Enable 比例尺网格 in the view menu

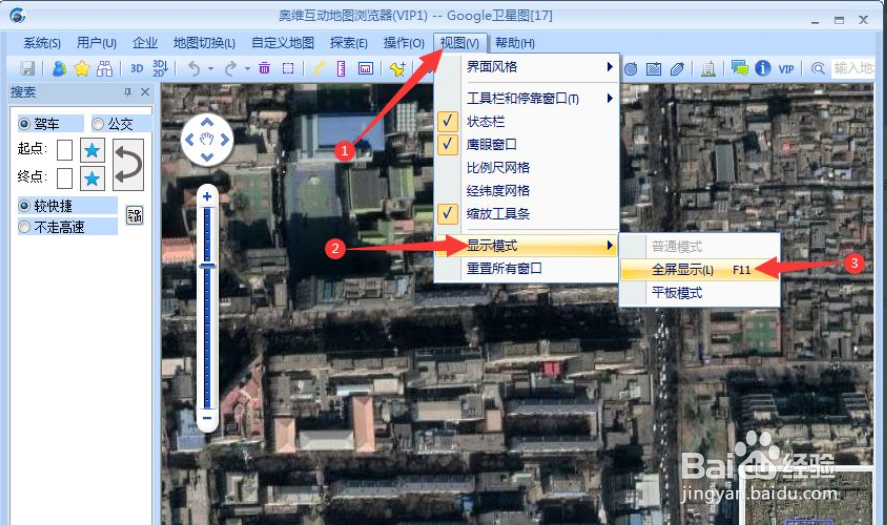tap(526, 167)
